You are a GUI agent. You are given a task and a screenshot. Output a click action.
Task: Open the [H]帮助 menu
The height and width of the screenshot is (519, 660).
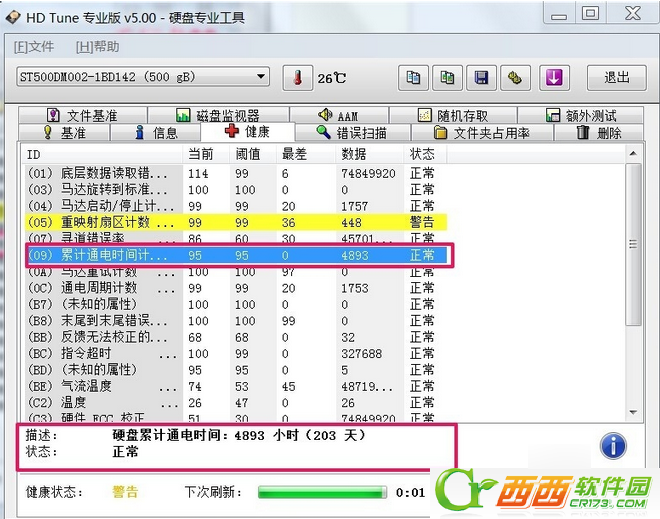pyautogui.click(x=98, y=47)
